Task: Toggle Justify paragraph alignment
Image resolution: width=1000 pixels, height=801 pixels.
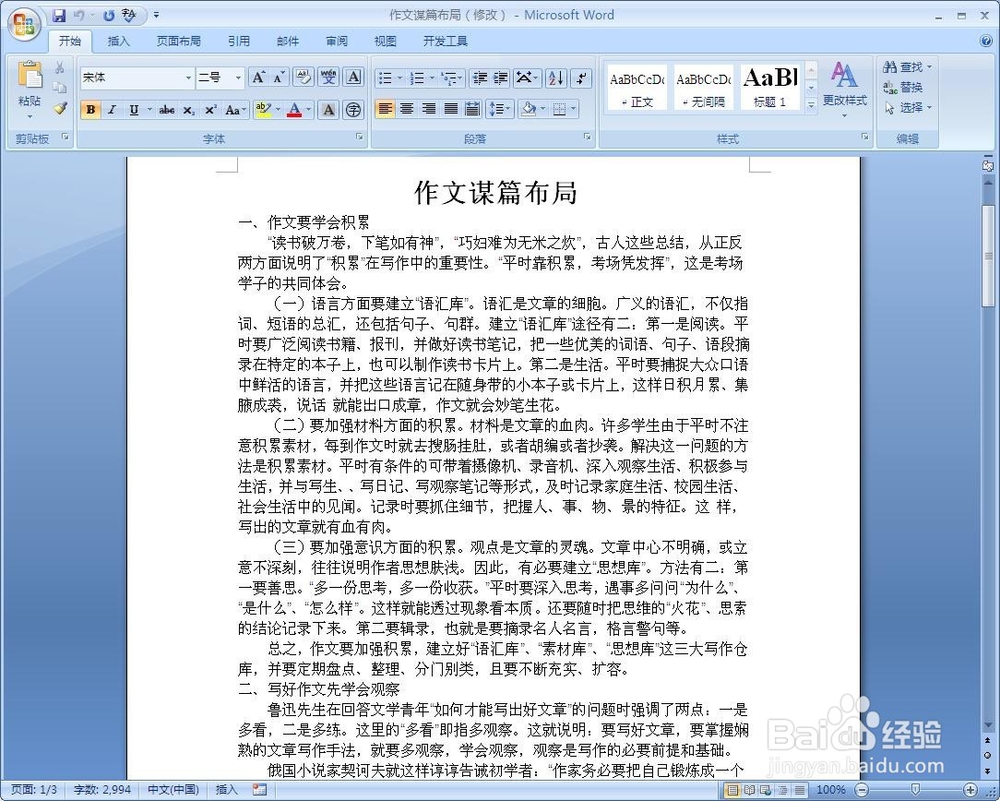Action: click(x=451, y=109)
